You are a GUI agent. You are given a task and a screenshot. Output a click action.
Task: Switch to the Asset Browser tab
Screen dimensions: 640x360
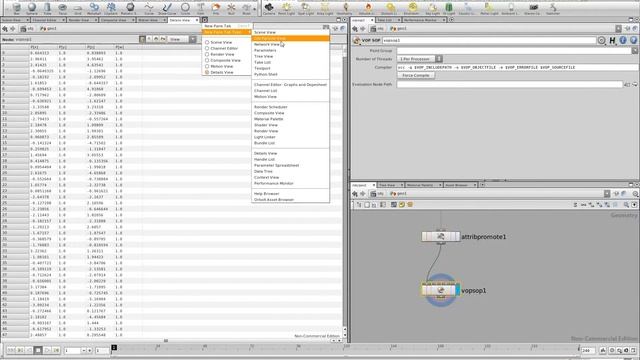tap(460, 185)
